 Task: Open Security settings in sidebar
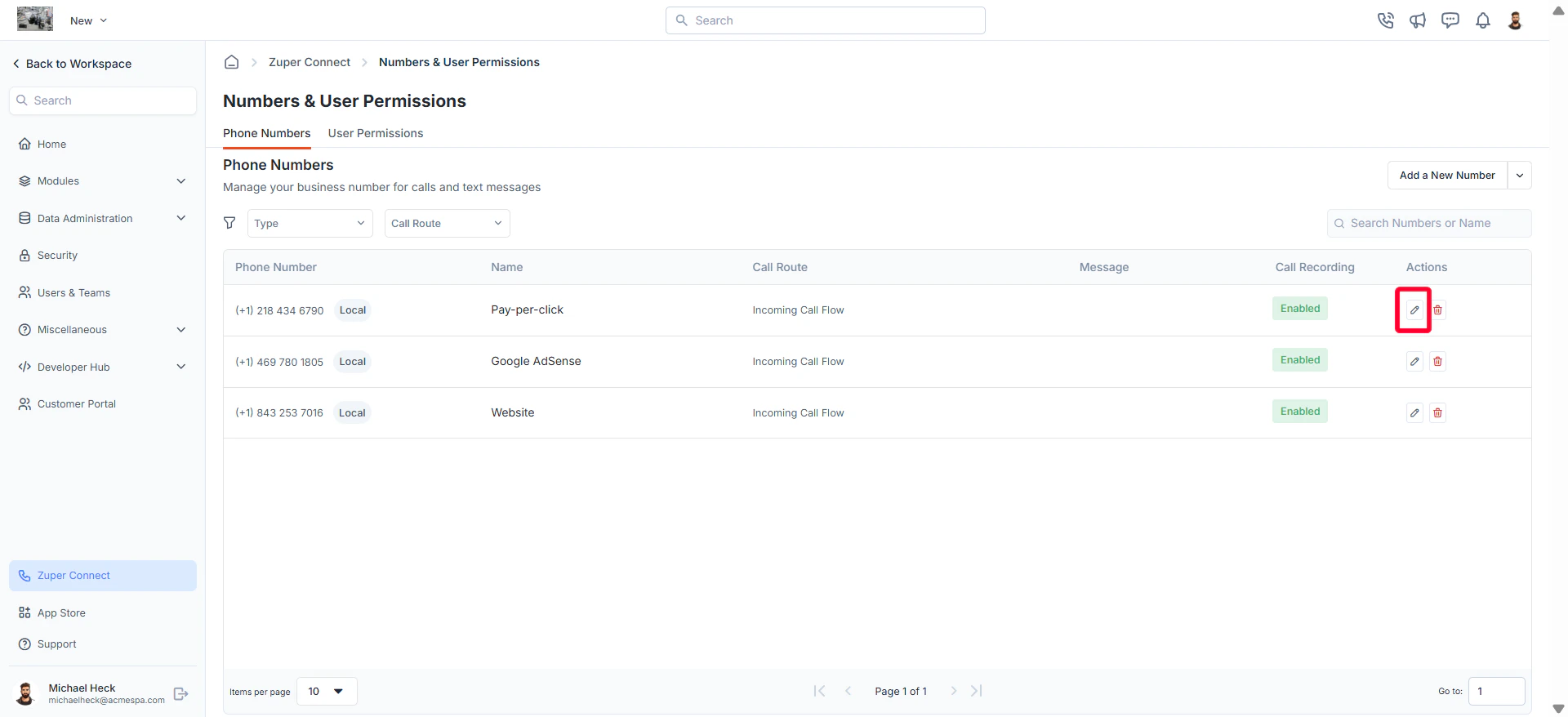103,256
